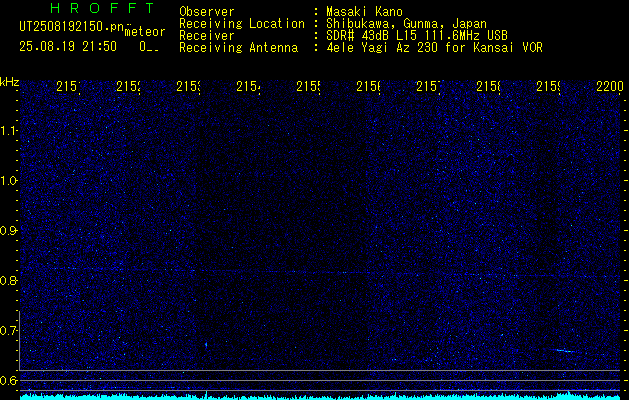Click the 2157 time axis label
The width and height of the screenshot is (629, 400).
428,86
